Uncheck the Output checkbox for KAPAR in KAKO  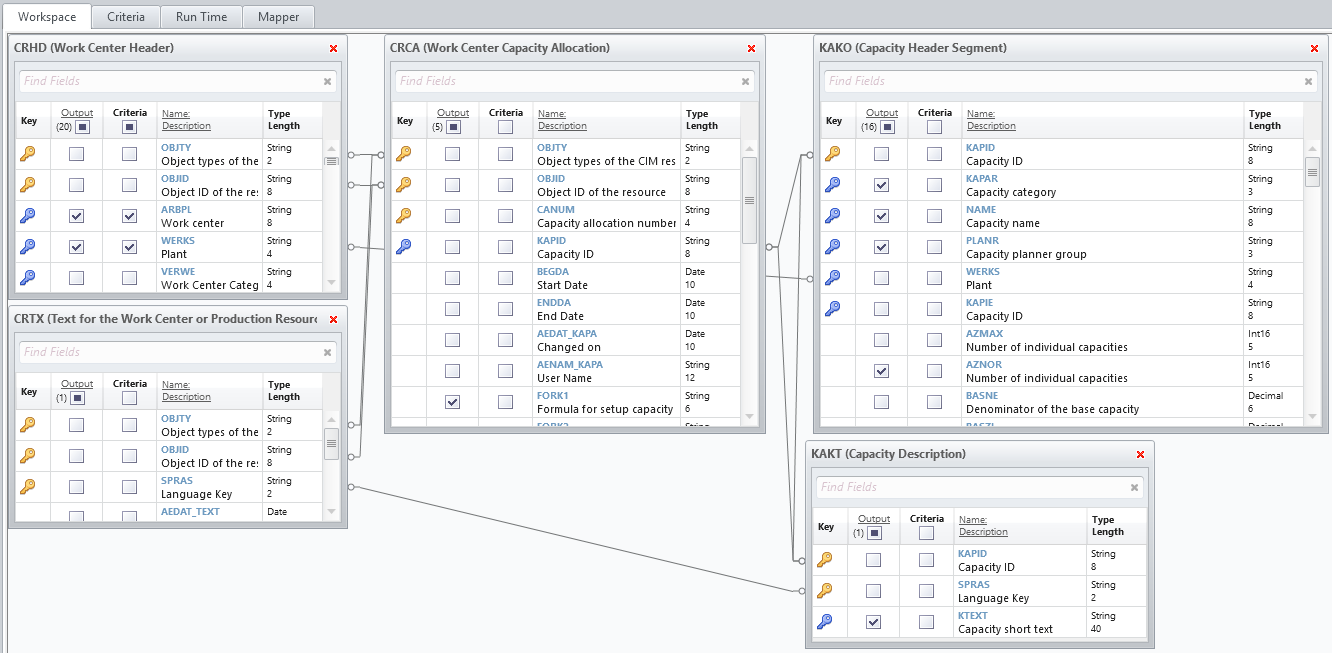pos(881,184)
